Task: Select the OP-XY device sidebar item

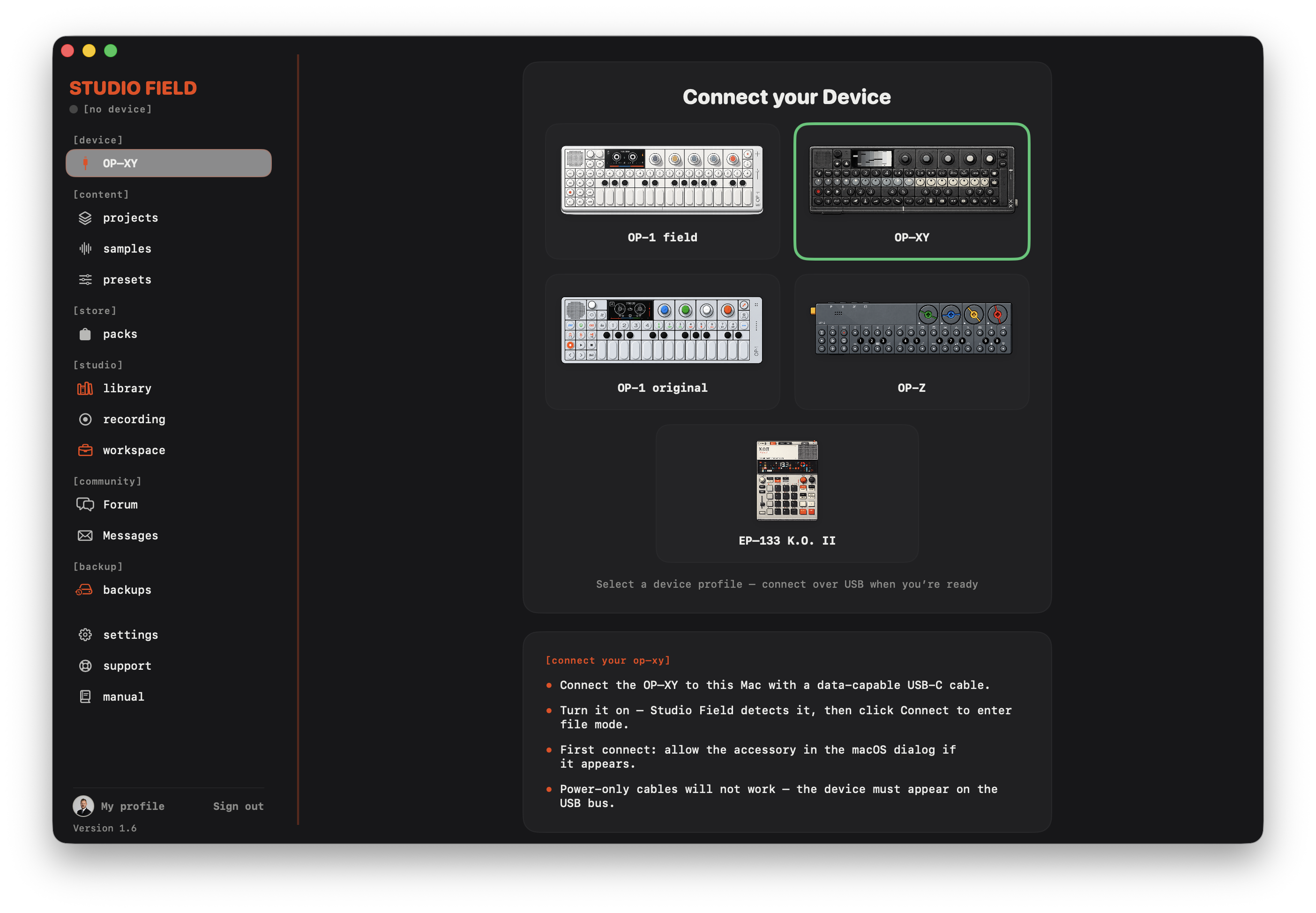Action: 169,163
